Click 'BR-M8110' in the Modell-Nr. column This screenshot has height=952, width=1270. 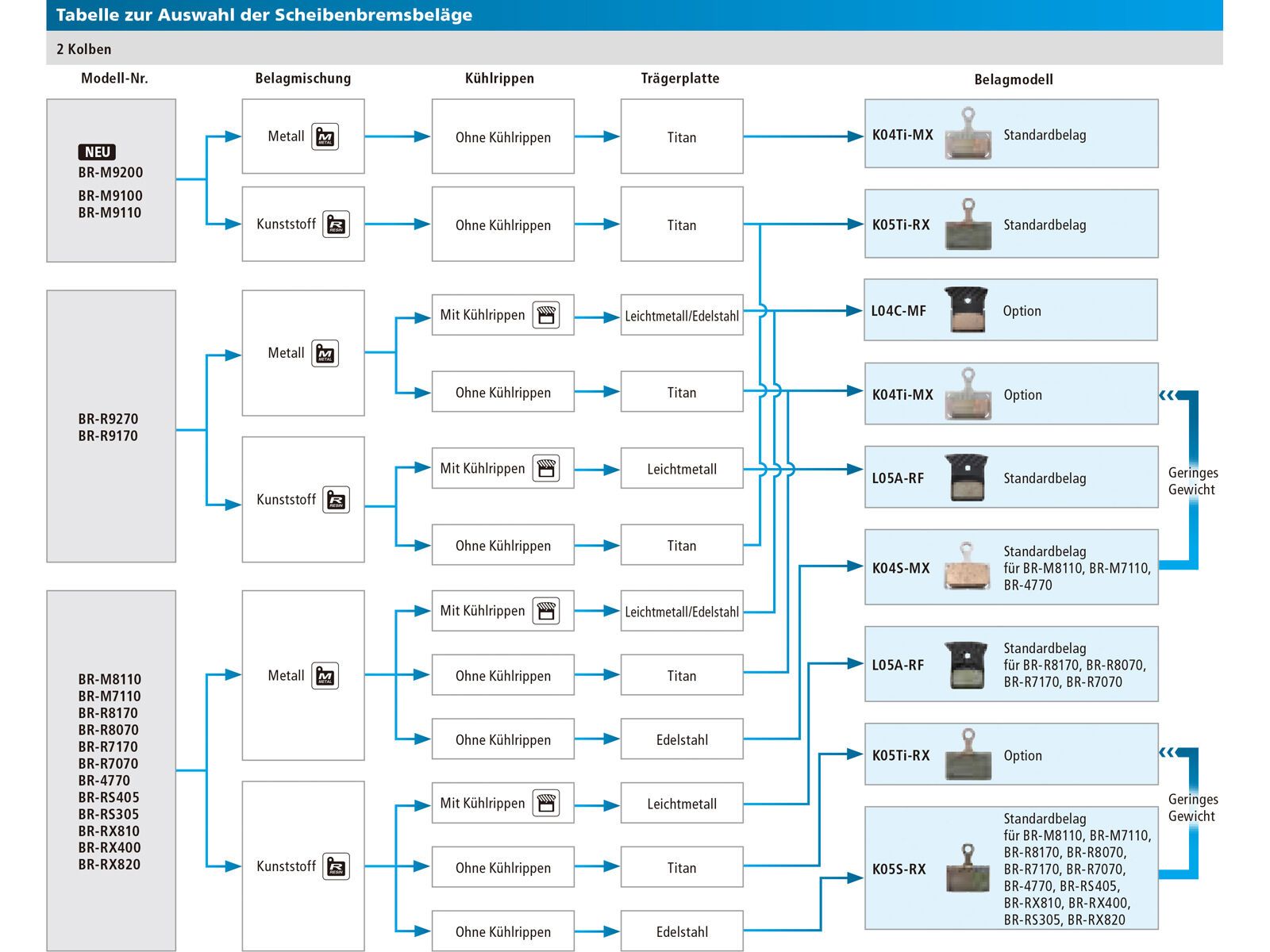point(110,679)
